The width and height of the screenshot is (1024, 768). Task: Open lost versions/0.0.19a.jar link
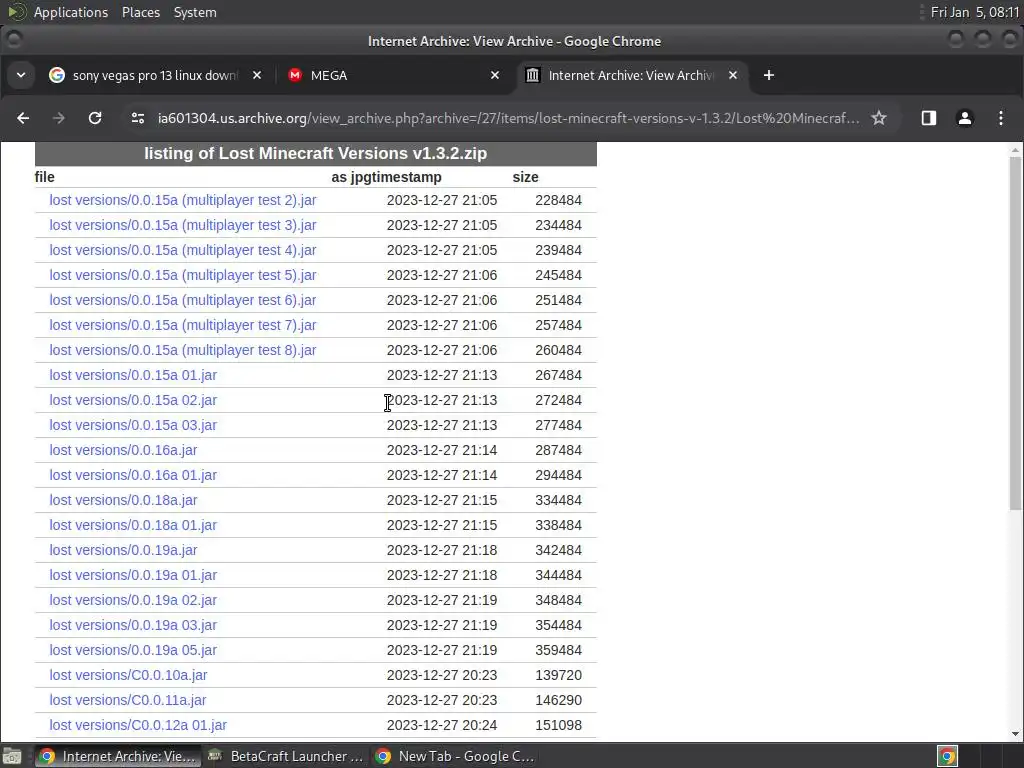click(x=123, y=550)
